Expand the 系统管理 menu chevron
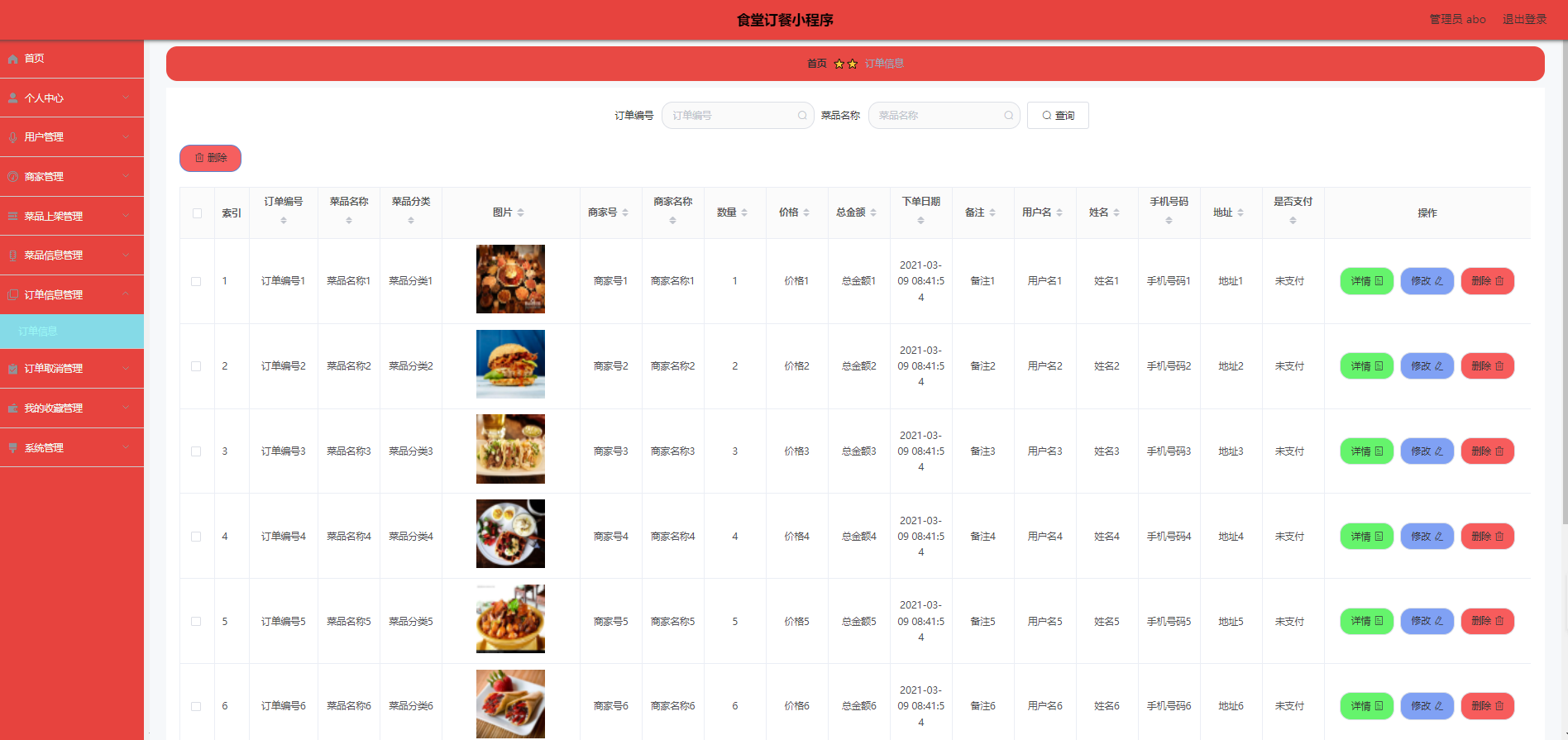 [126, 447]
